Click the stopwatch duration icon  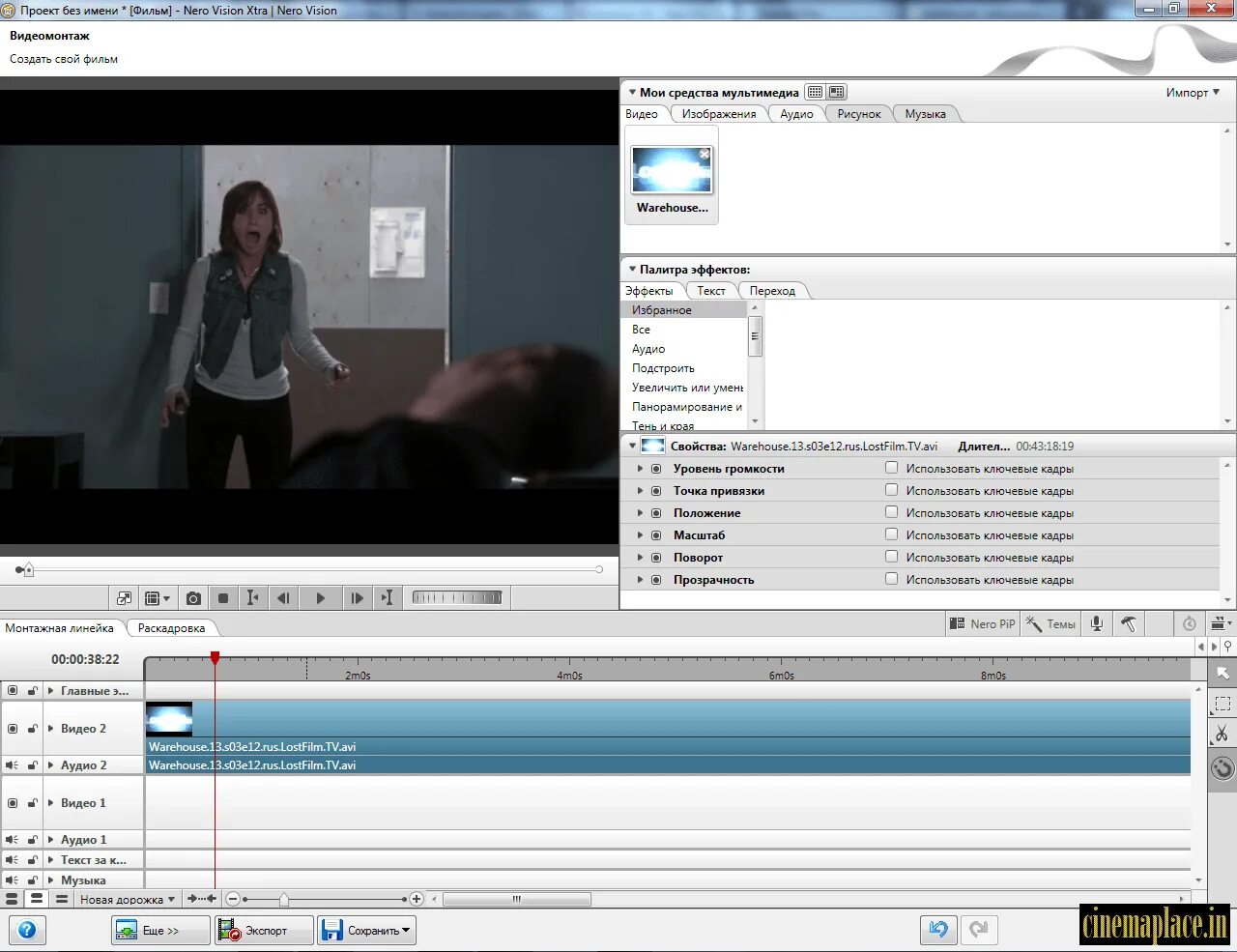1190,624
